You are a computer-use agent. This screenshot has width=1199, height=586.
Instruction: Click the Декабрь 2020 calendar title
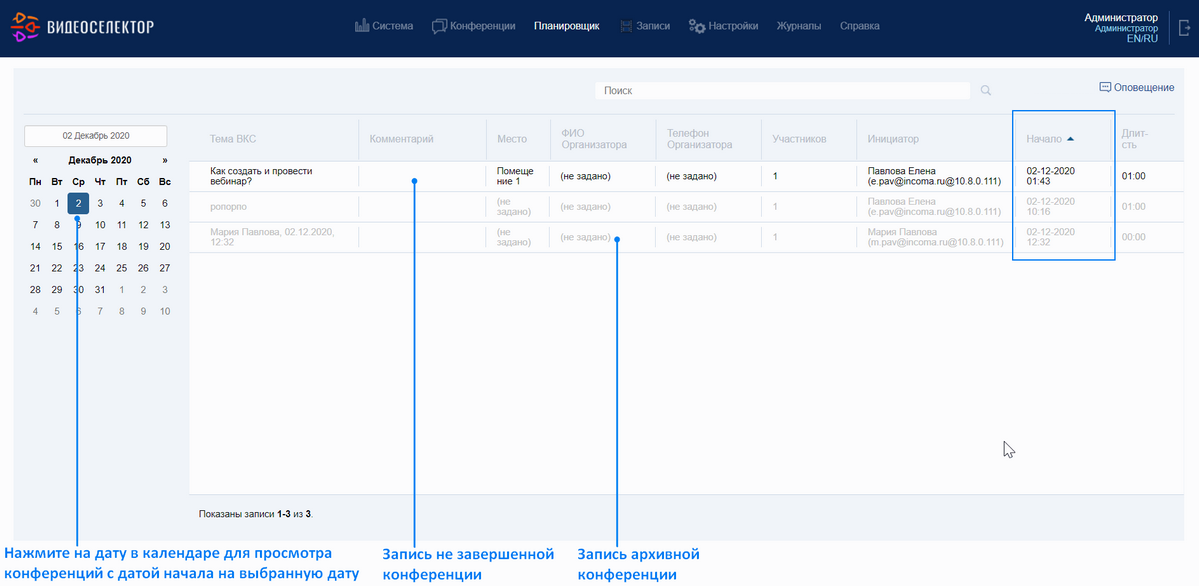coord(99,161)
